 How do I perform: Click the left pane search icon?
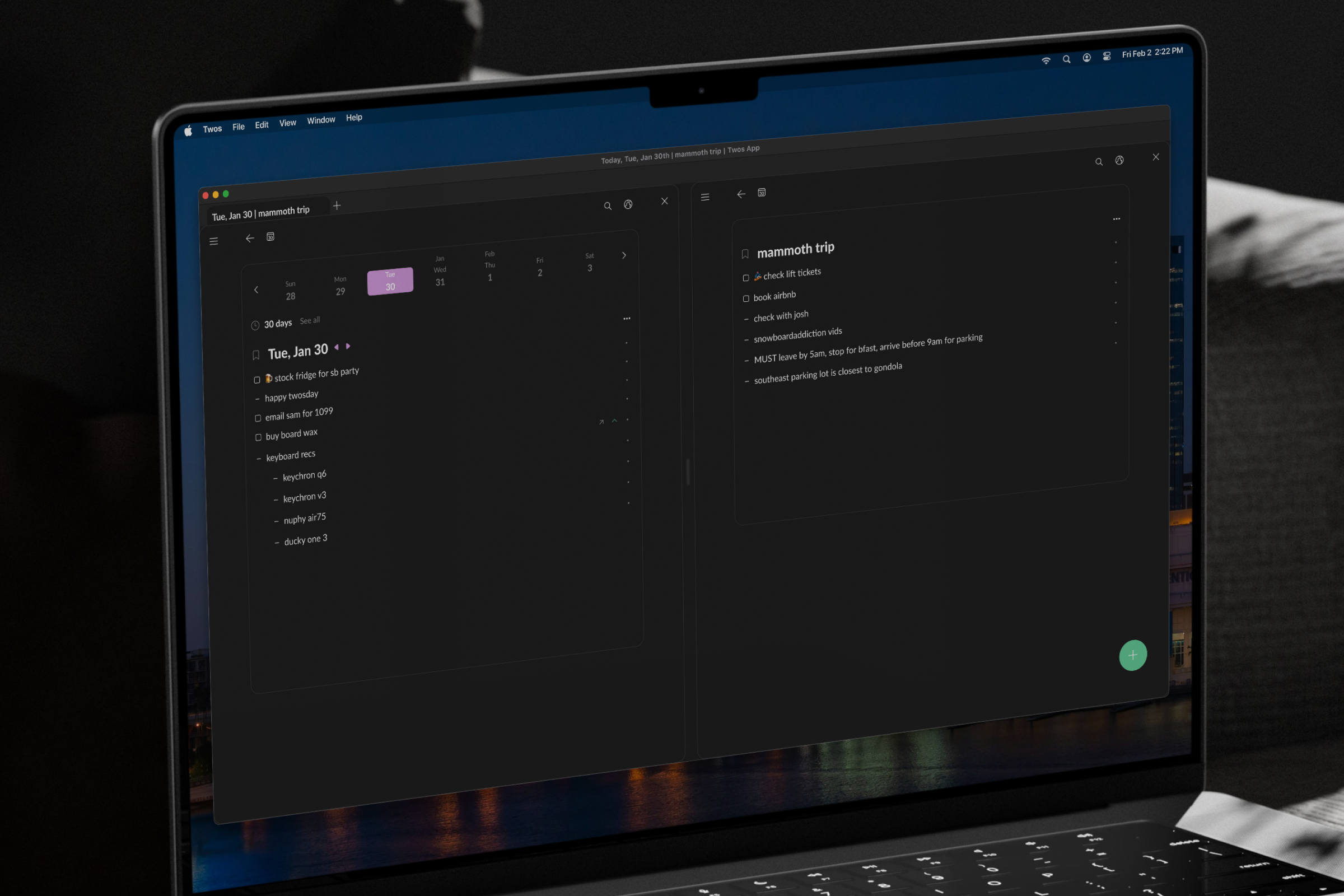[608, 206]
